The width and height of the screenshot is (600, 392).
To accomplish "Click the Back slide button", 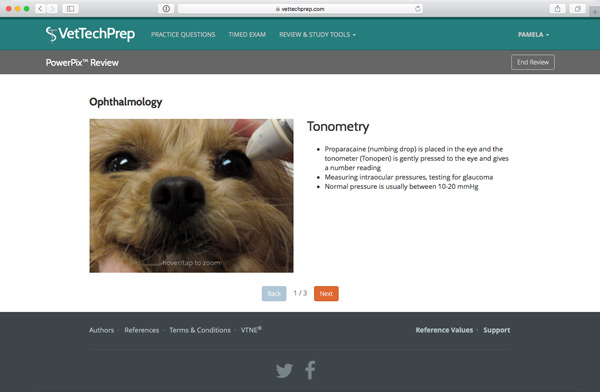I will click(x=274, y=294).
